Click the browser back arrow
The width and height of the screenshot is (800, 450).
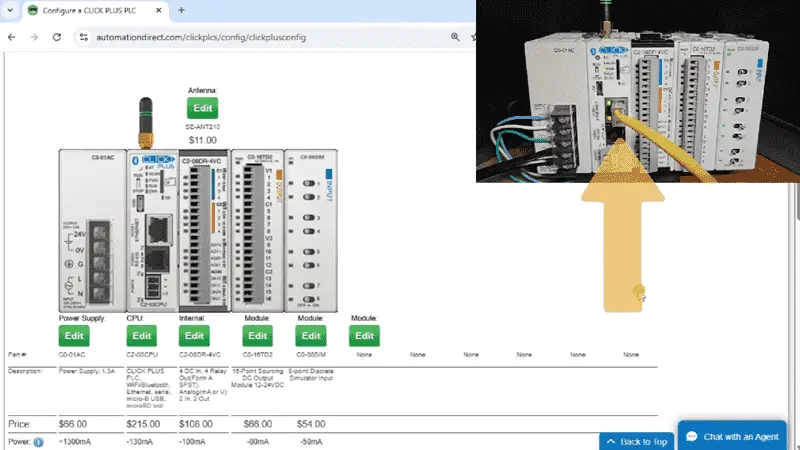(x=12, y=37)
